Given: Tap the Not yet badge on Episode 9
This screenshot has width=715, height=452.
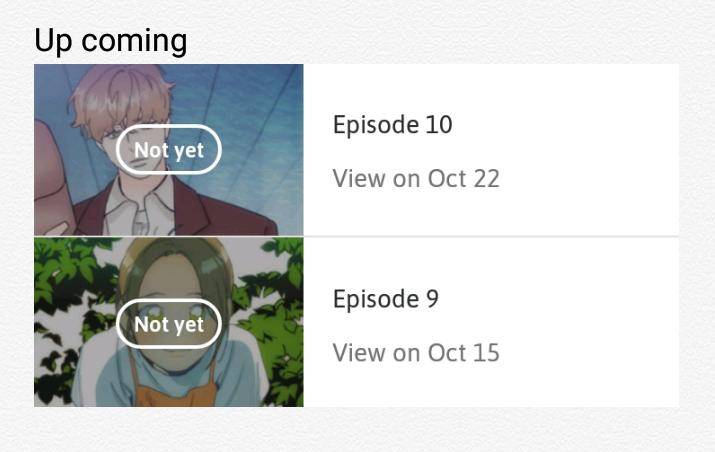Looking at the screenshot, I should [169, 324].
